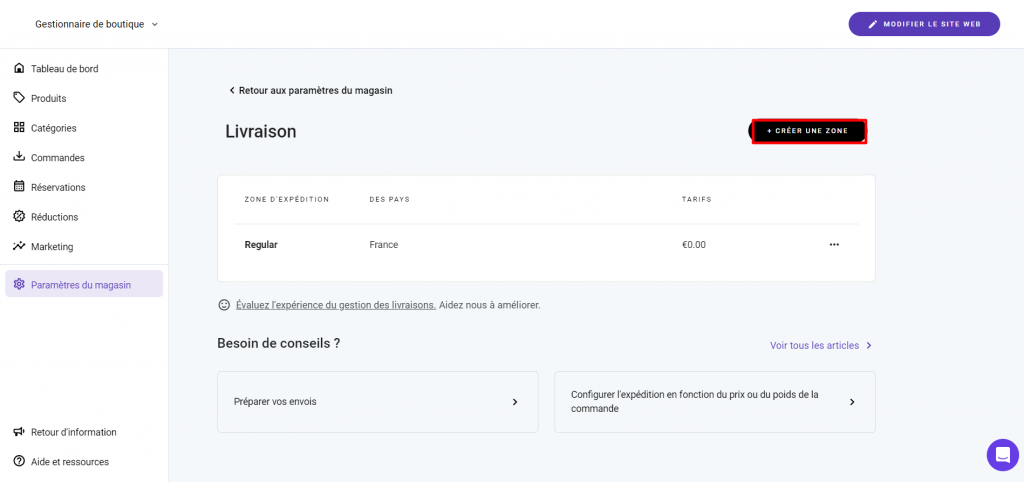Click the Aide et ressources question icon
The image size is (1024, 482).
19,462
